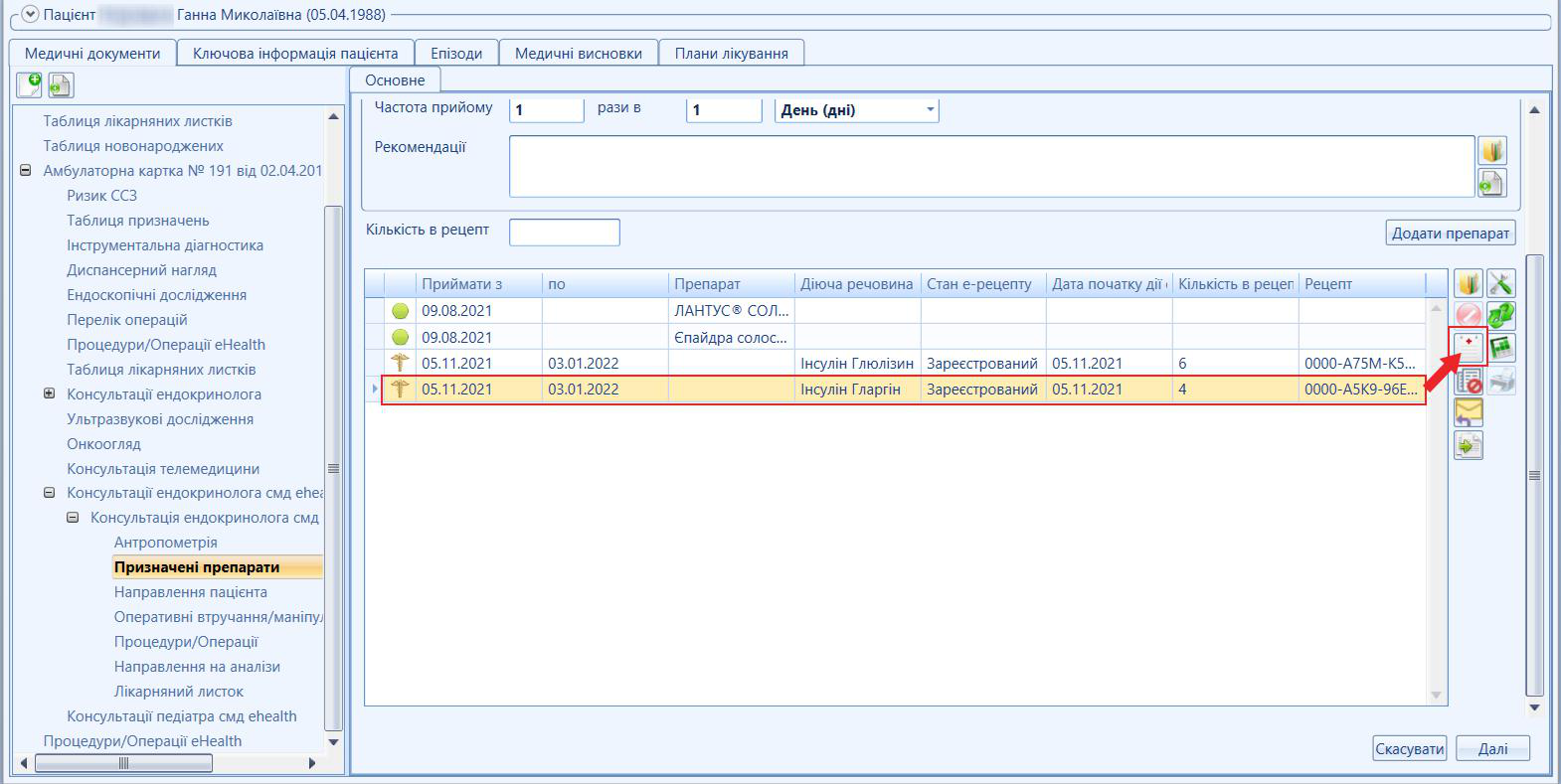1561x784 pixels.
Task: Click the form's vertical scrollbar down arrow
Action: click(x=1534, y=707)
